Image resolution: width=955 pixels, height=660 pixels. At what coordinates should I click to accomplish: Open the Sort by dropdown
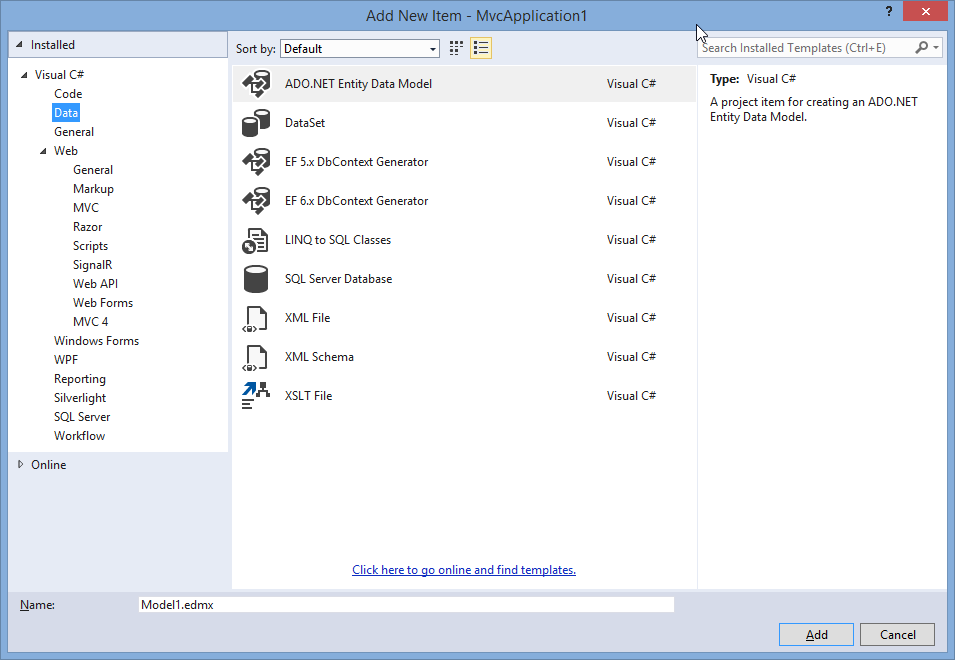click(x=360, y=48)
